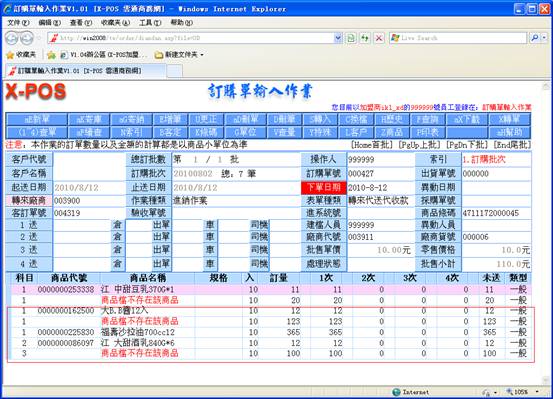Click the P印表 print button
This screenshot has height=399, width=553.
pos(427,132)
